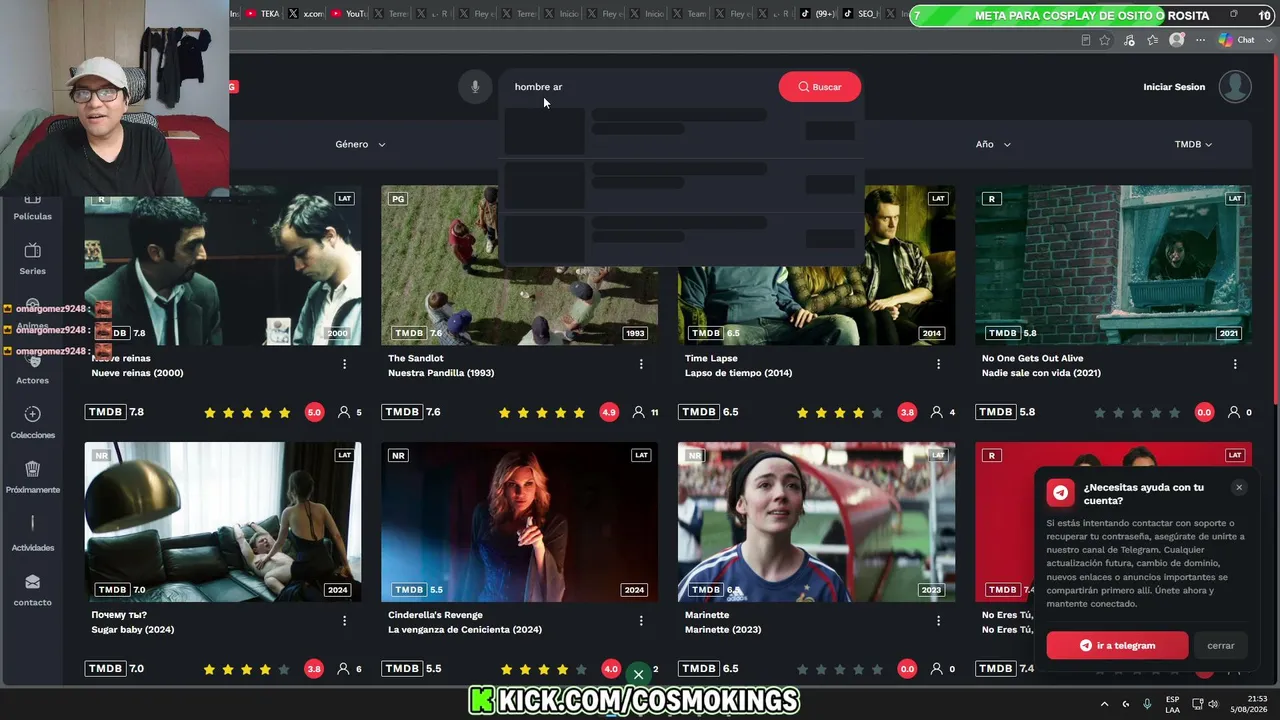Click the ESP LAA language indicator
1280x720 pixels.
1172,704
